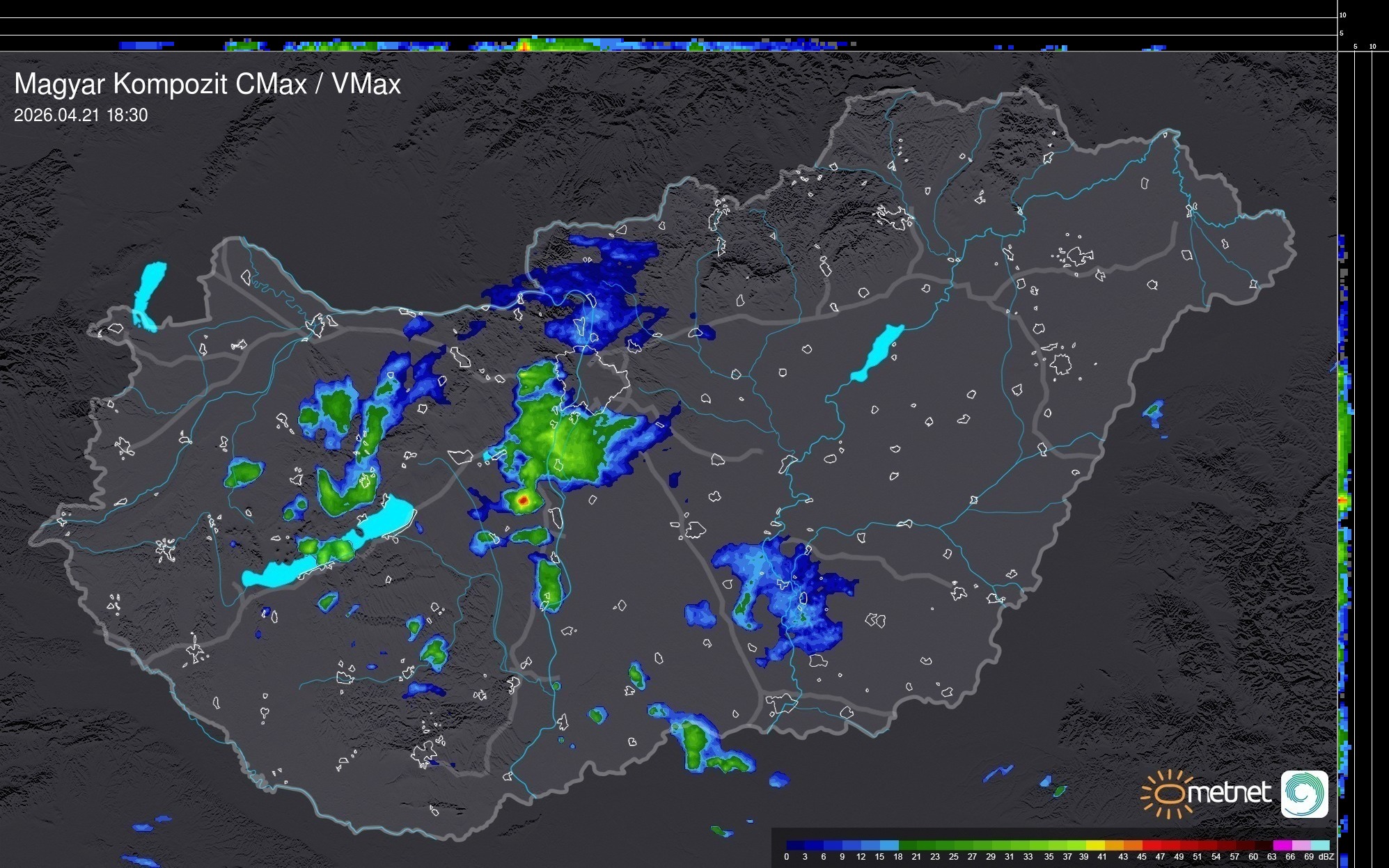Click the green swirl app logo icon
The width and height of the screenshot is (1389, 868).
1304,794
